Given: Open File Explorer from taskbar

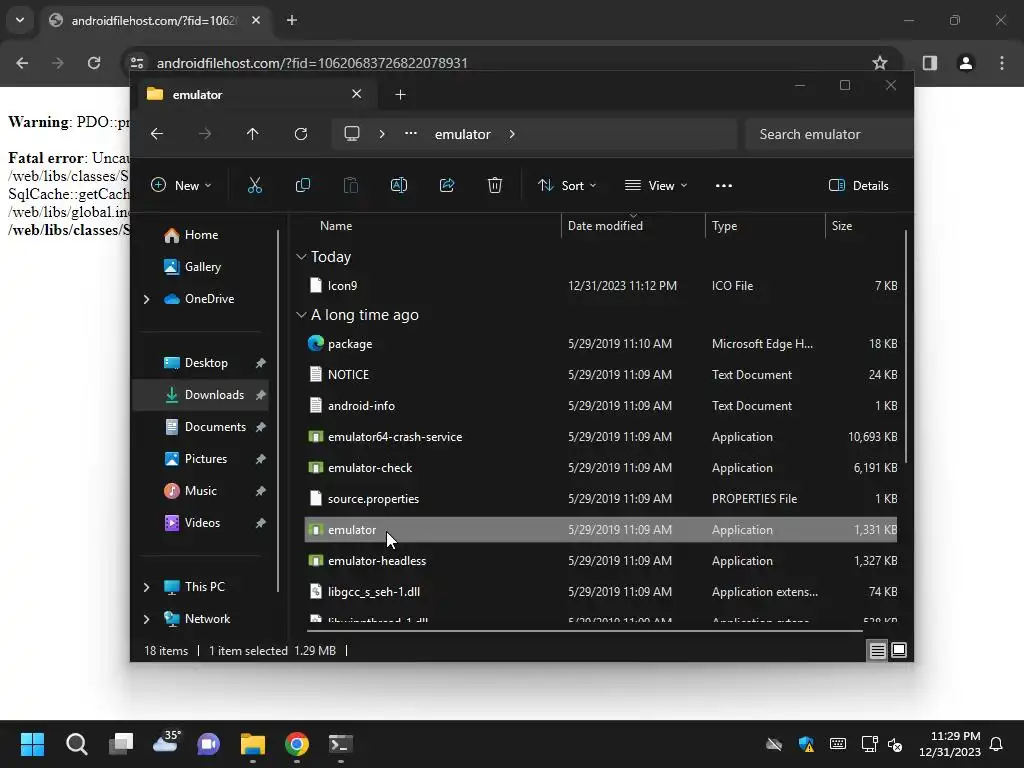Looking at the screenshot, I should [x=253, y=744].
